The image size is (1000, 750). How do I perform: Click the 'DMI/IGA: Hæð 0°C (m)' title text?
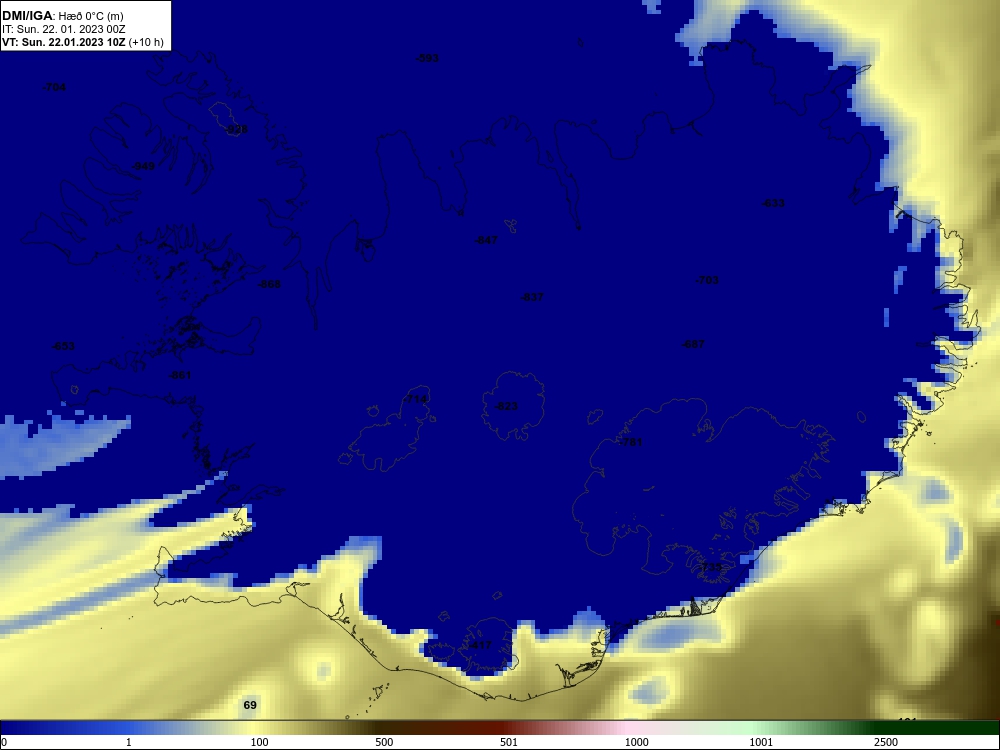click(62, 16)
